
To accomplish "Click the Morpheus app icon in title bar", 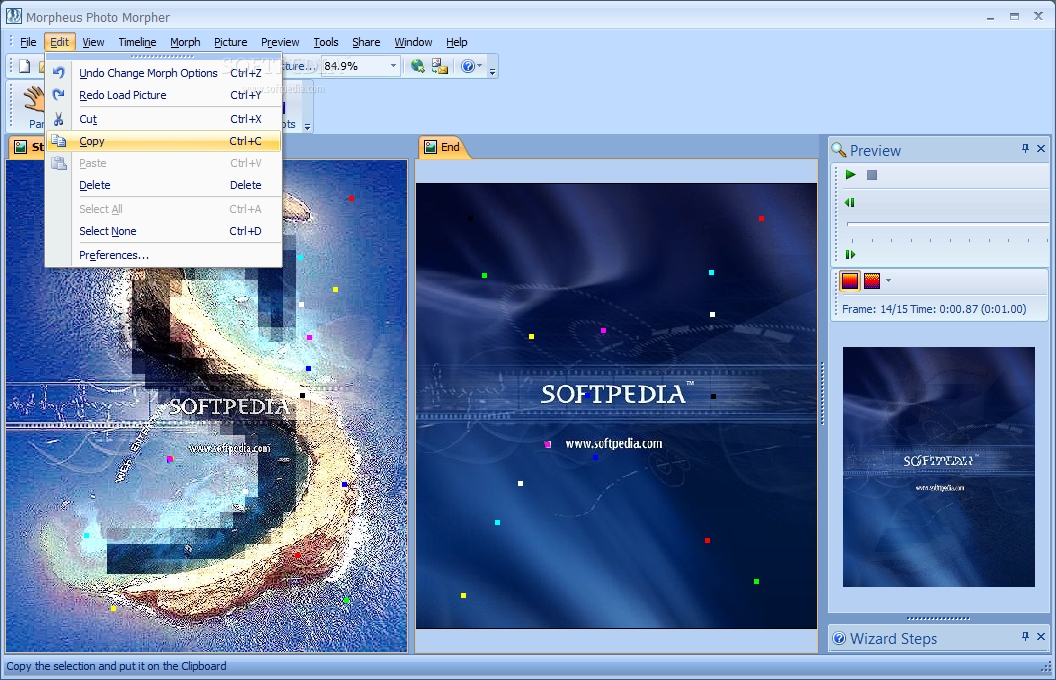I will point(13,16).
